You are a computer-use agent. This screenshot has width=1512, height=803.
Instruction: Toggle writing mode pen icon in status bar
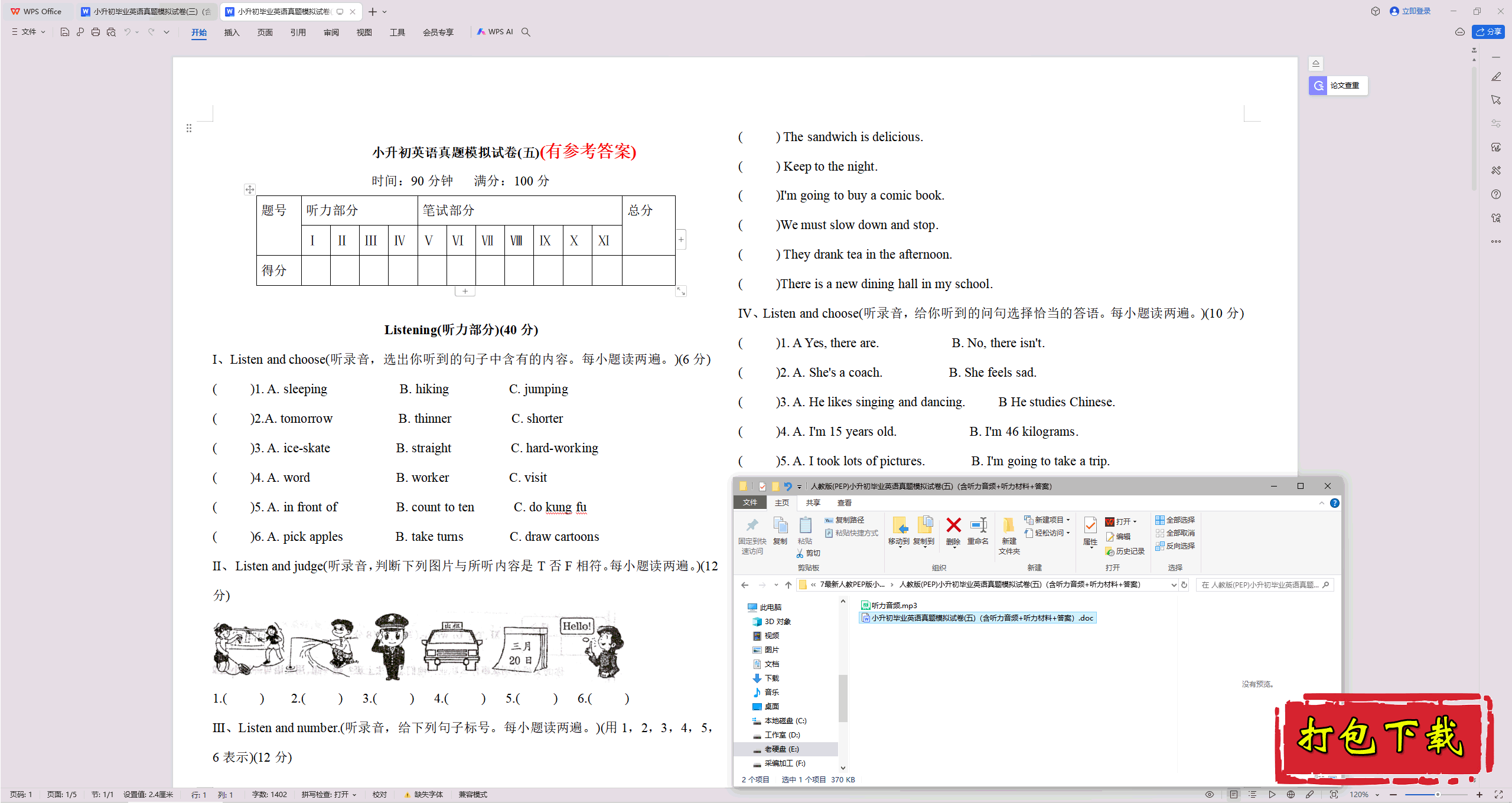pos(1310,795)
